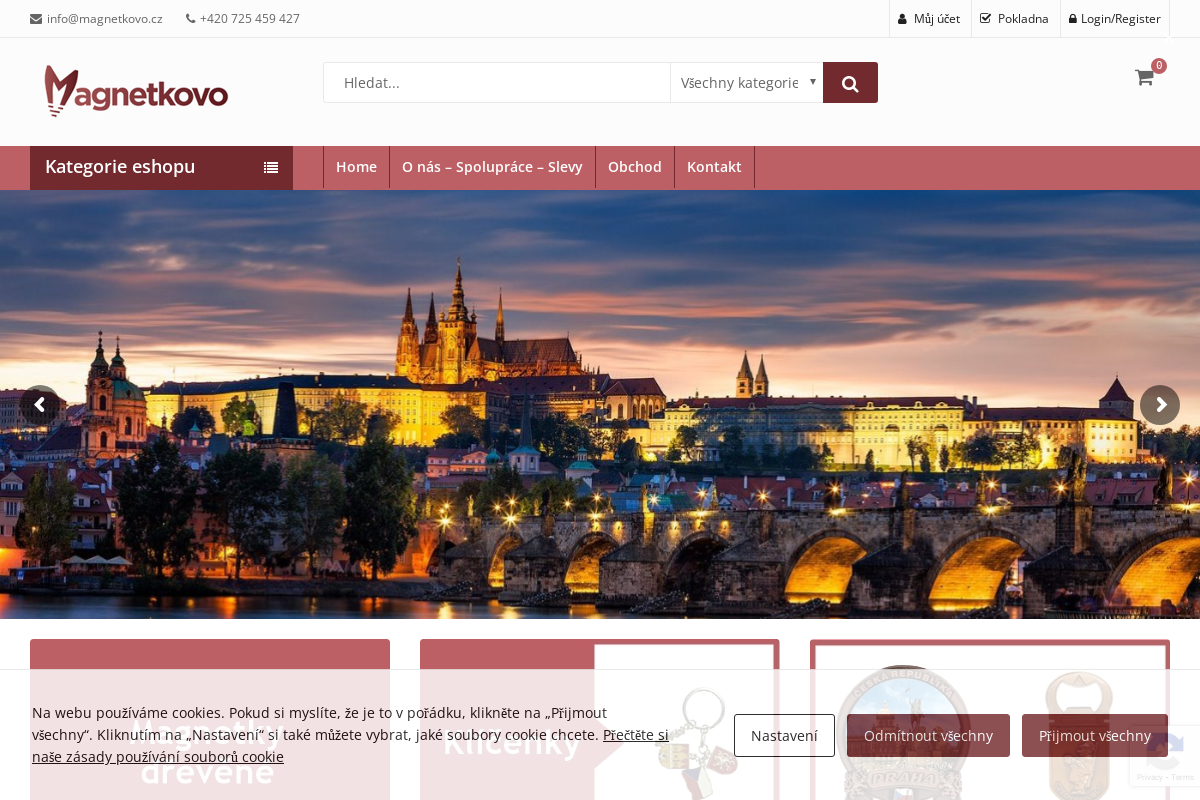Click the reCAPTCHA badge
This screenshot has height=800, width=1200.
coord(1164,755)
